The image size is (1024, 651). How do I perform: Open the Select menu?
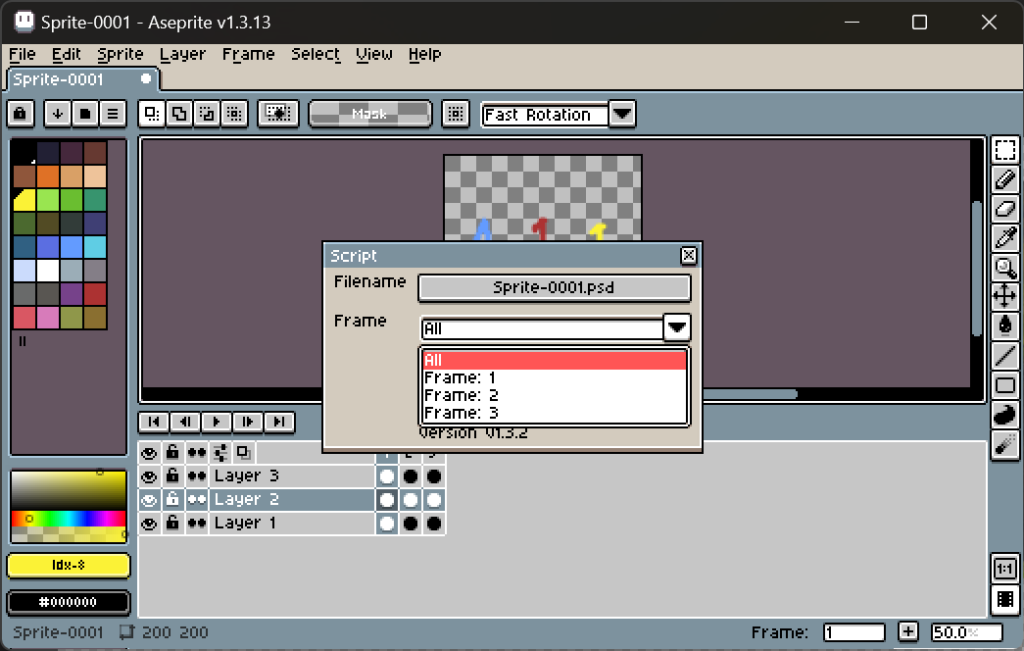315,54
